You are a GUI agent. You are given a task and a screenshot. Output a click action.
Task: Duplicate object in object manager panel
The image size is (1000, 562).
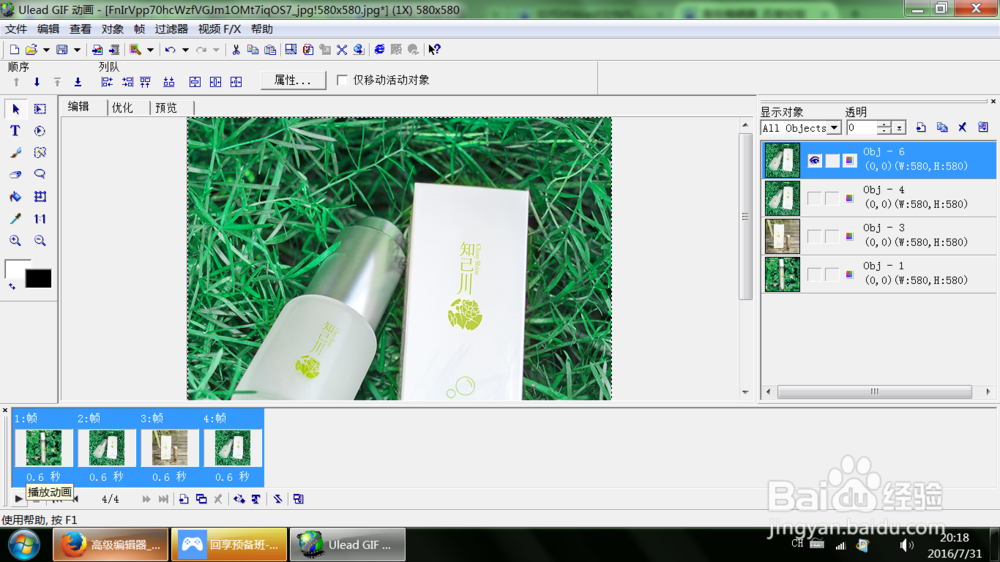pos(942,128)
